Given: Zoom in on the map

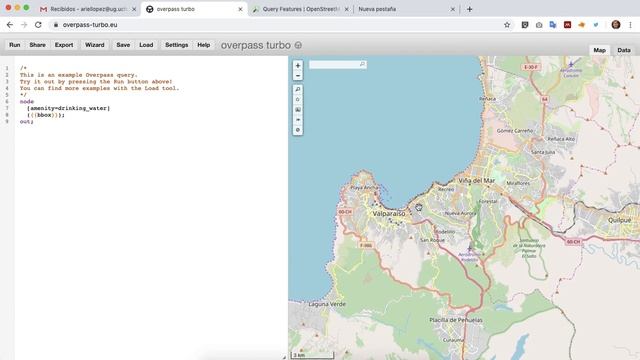Looking at the screenshot, I should [x=298, y=66].
